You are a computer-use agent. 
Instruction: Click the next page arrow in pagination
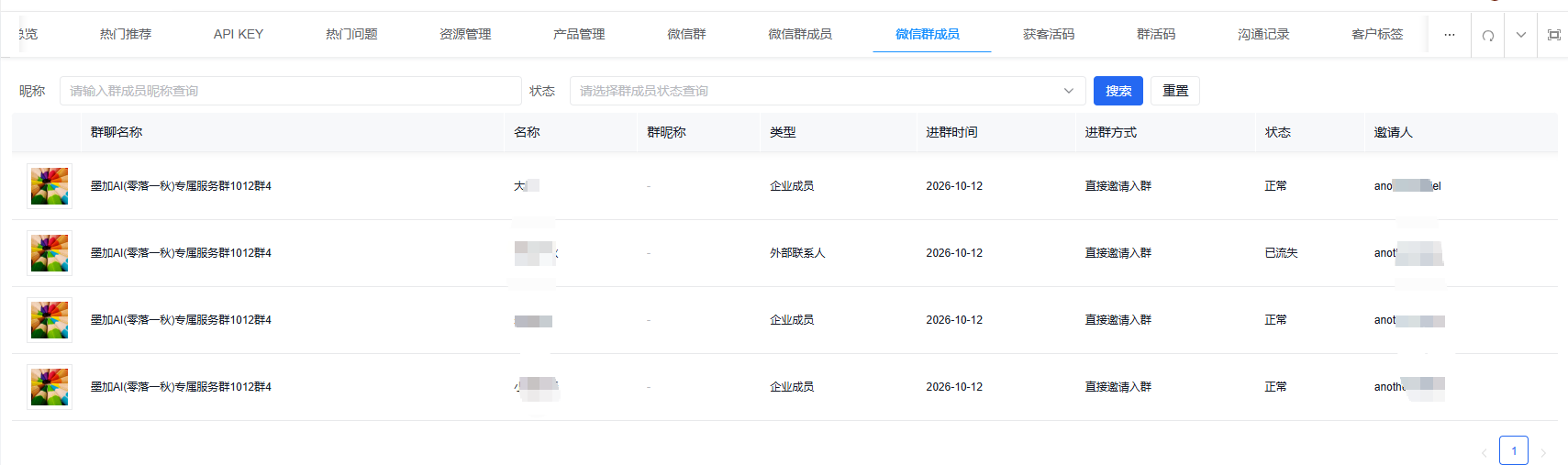[x=1543, y=452]
